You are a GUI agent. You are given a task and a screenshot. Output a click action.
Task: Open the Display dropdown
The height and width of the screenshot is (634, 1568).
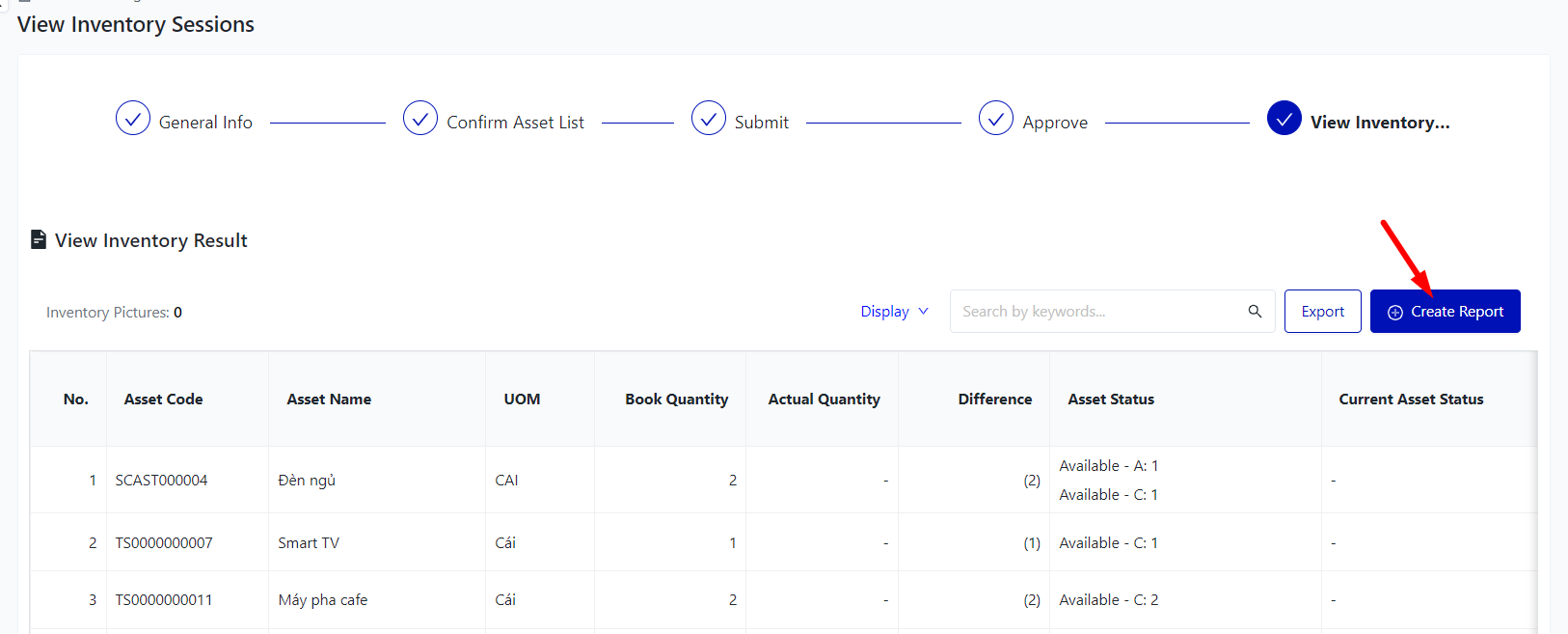(x=884, y=311)
